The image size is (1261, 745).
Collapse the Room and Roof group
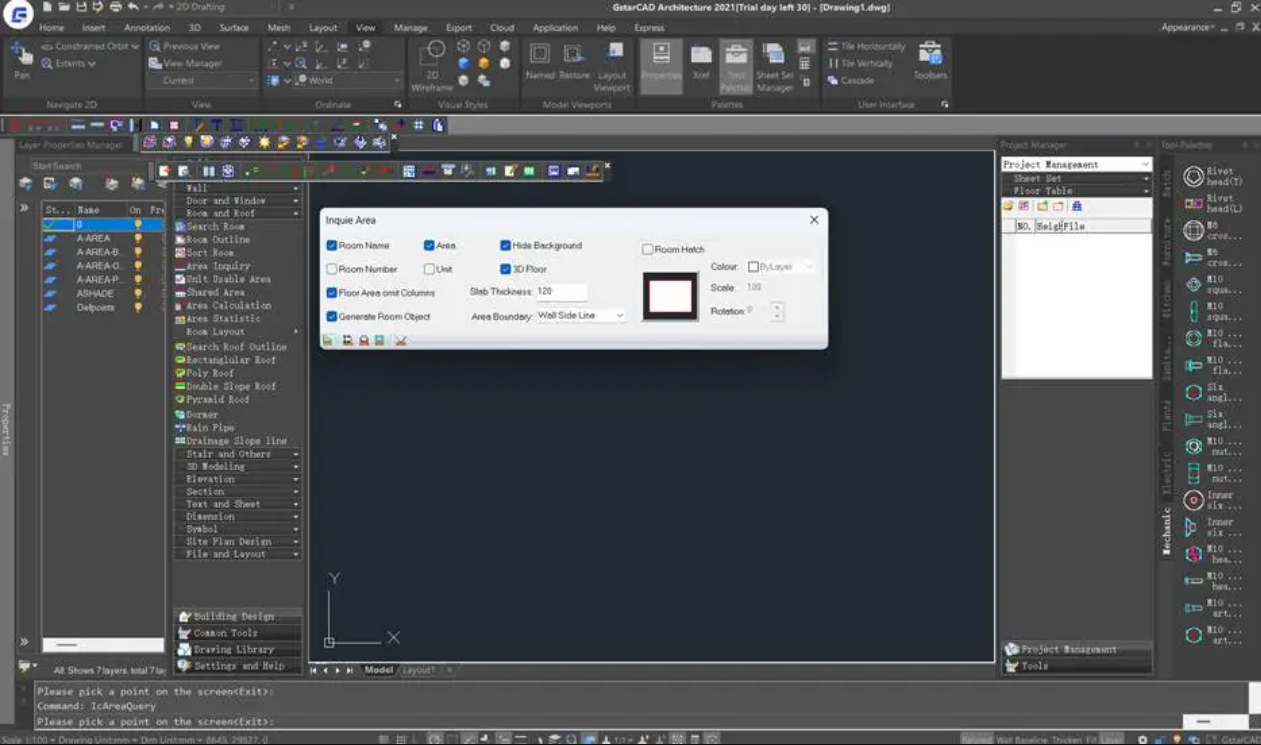238,213
